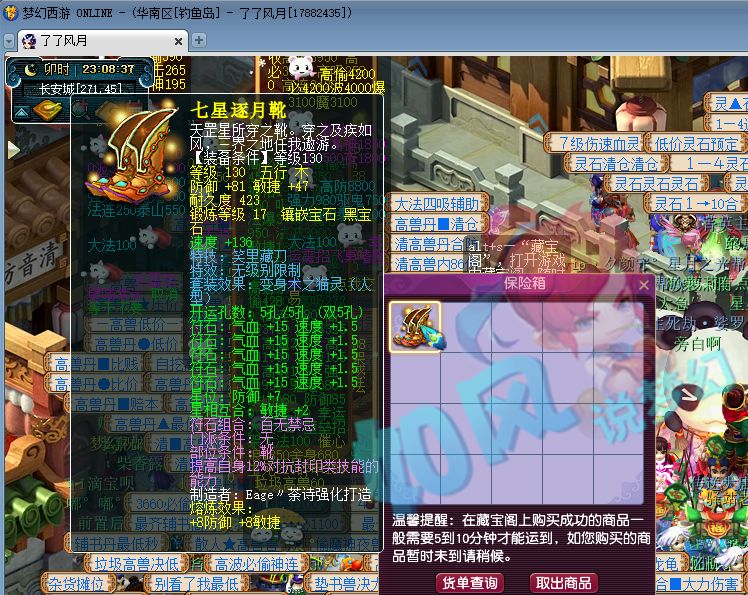Open the 1—4灵石 stall sign

[710, 164]
